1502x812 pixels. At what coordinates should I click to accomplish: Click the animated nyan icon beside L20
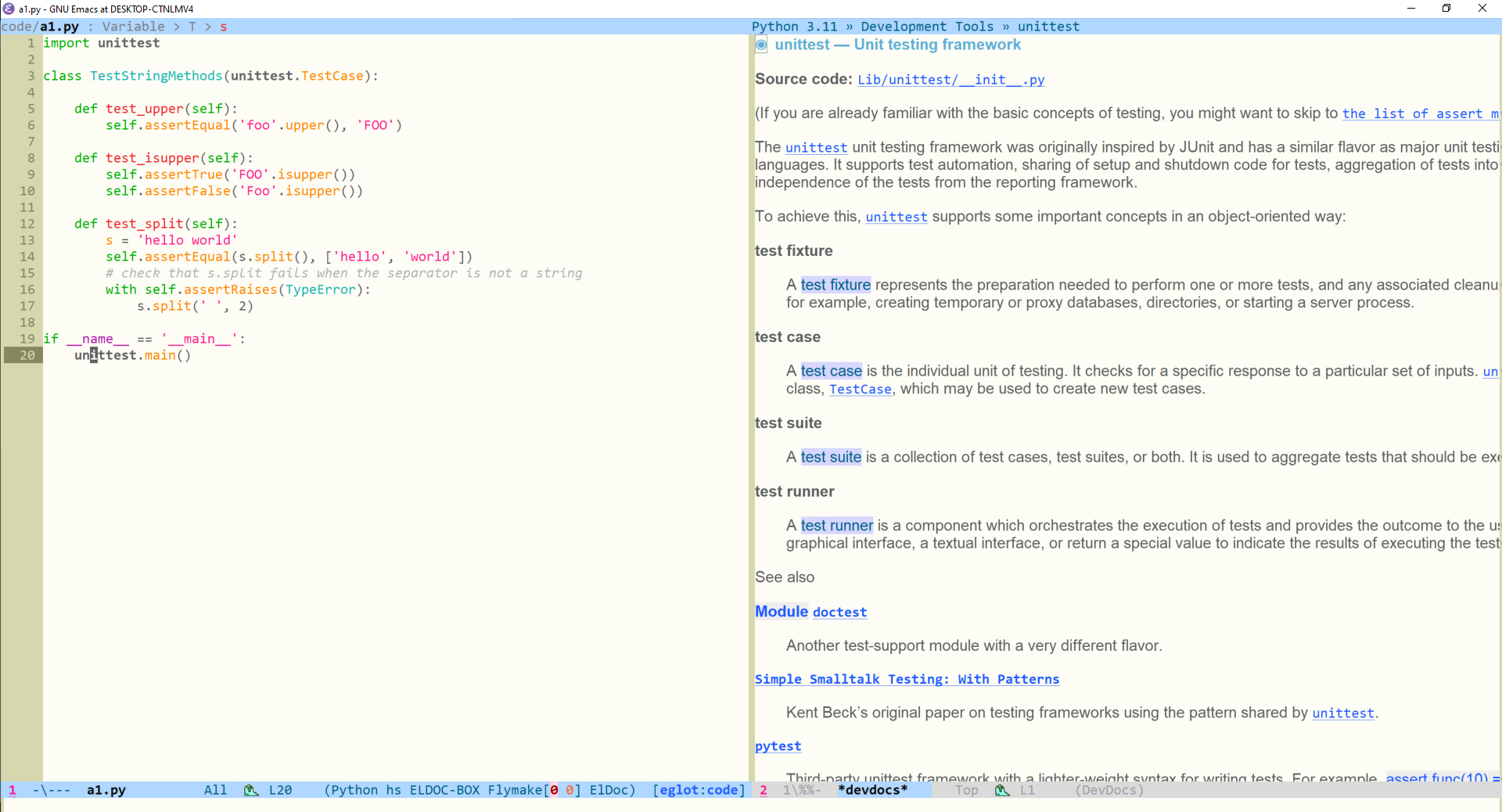tap(251, 791)
